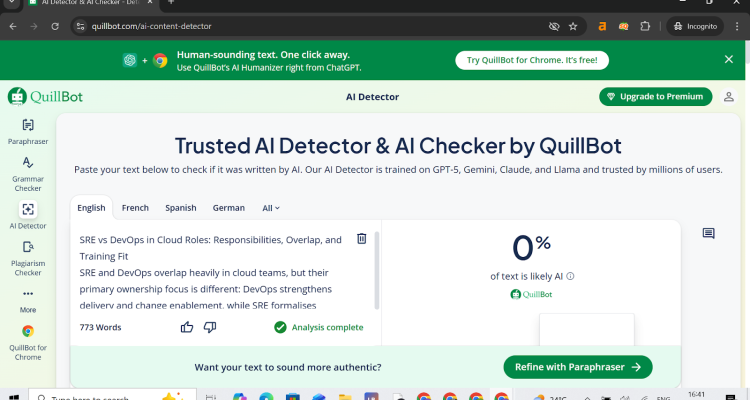Switch to the Spanish language tab
Viewport: 750px width, 400px height.
181,208
